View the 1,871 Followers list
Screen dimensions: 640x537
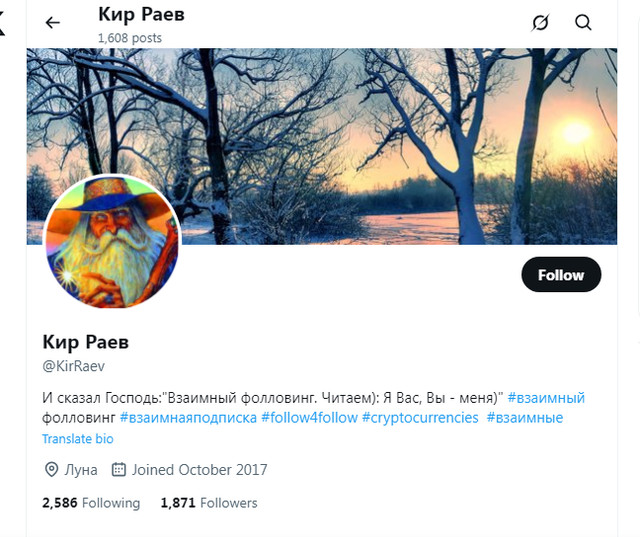tap(209, 503)
